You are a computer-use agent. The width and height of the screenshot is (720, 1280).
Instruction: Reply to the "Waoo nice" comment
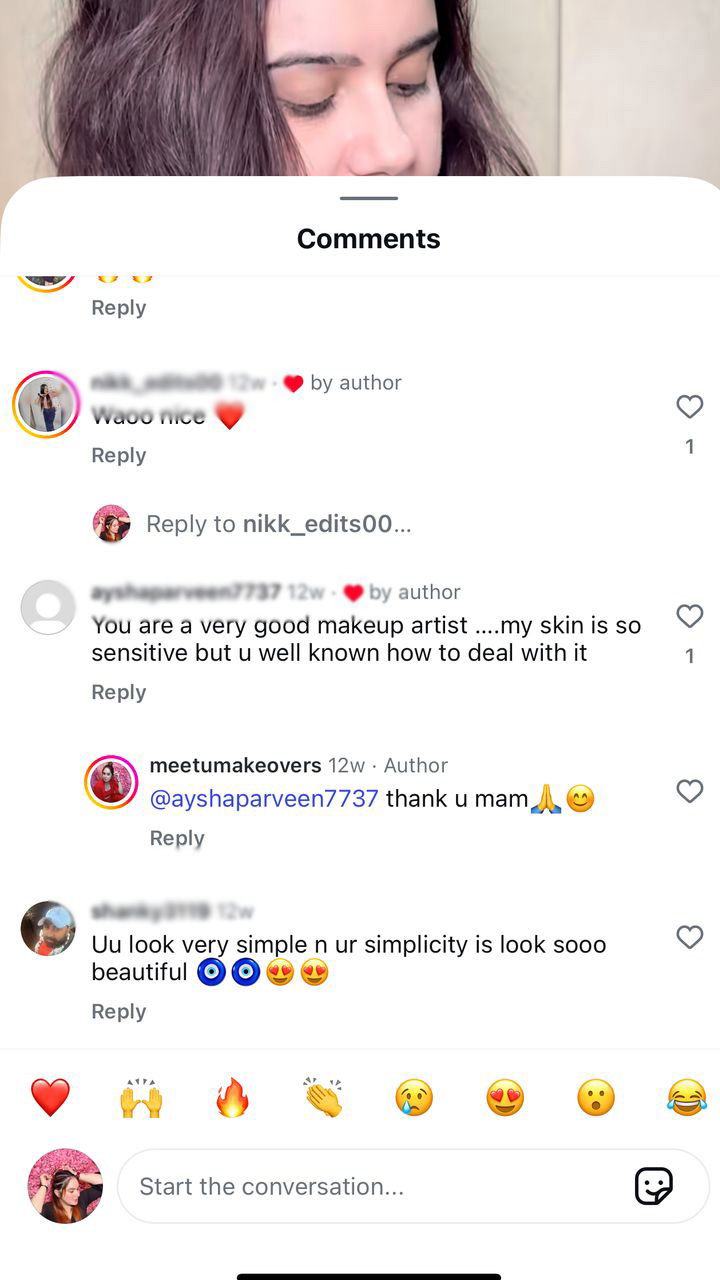[118, 455]
